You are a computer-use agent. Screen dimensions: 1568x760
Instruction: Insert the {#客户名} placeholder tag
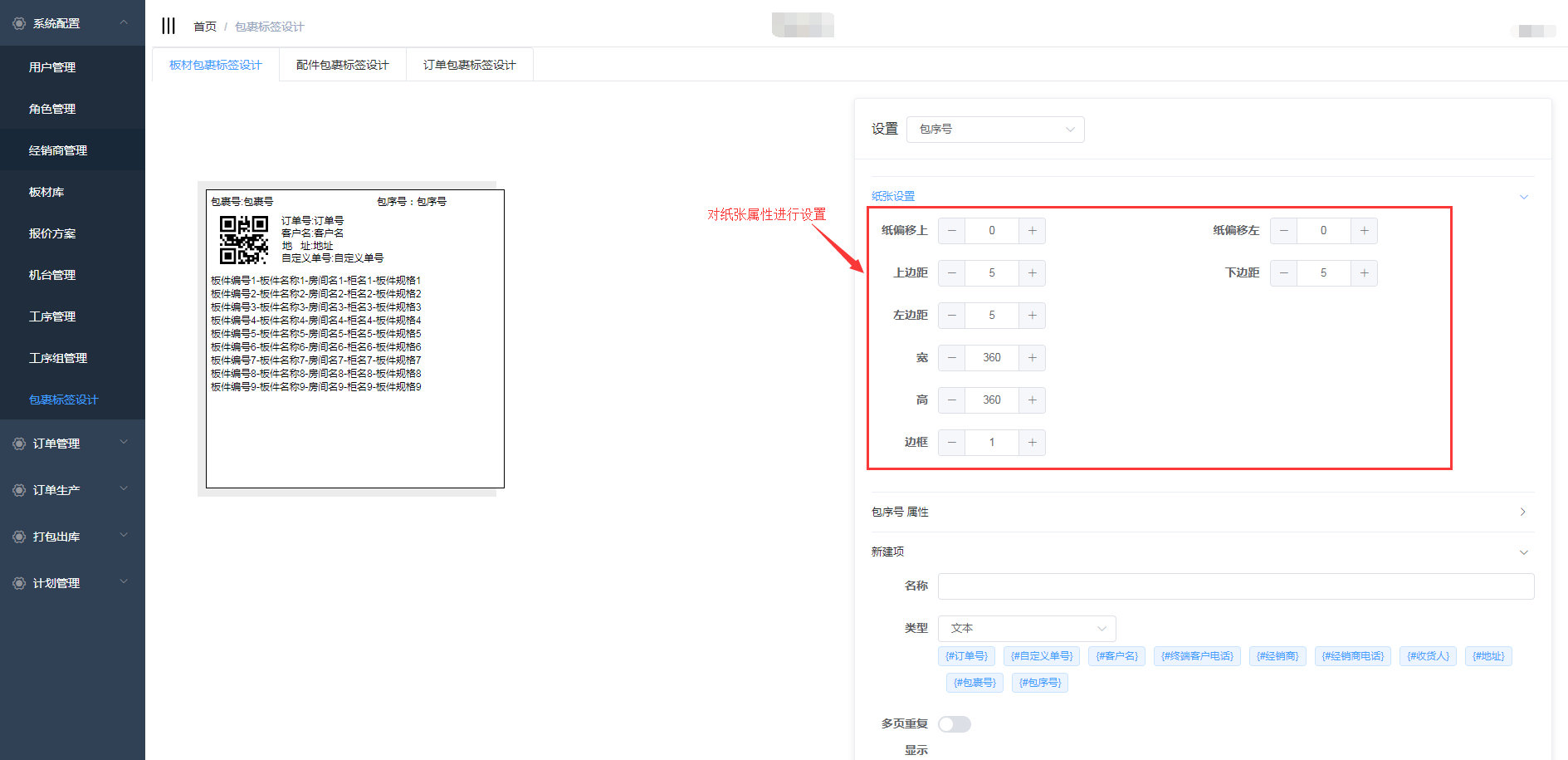point(1116,656)
